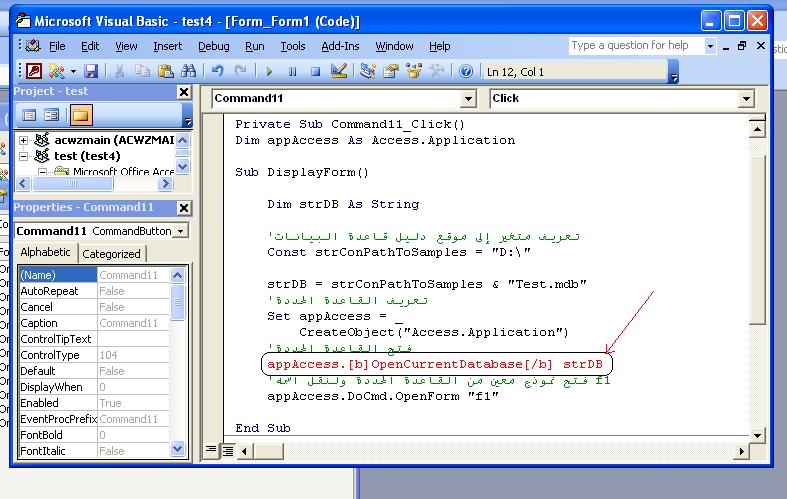Open the Project Explorer icon
This screenshot has width=787, height=499.
point(368,71)
